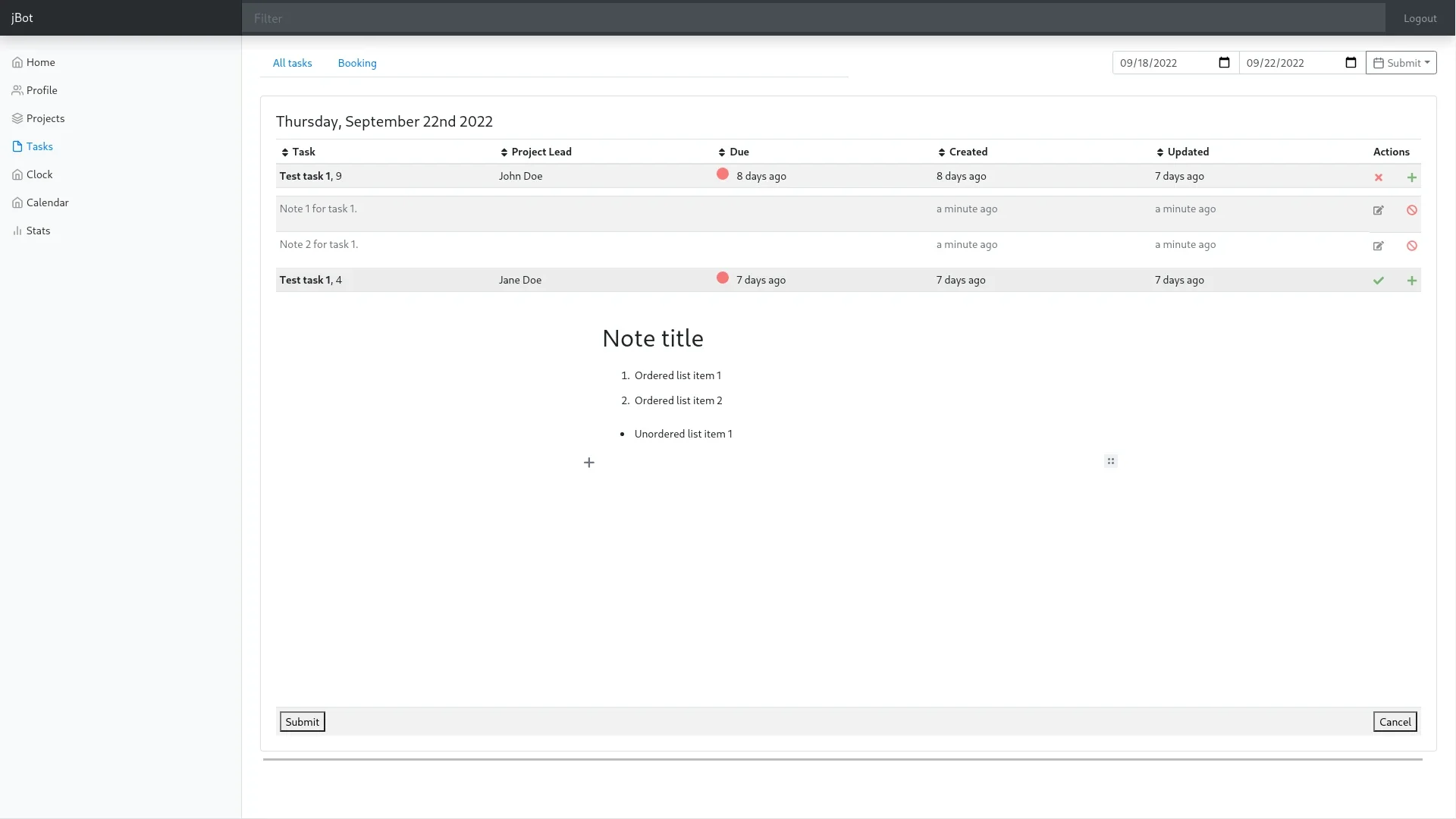This screenshot has width=1456, height=819.
Task: Click the add block icon in note editor
Action: coord(589,462)
